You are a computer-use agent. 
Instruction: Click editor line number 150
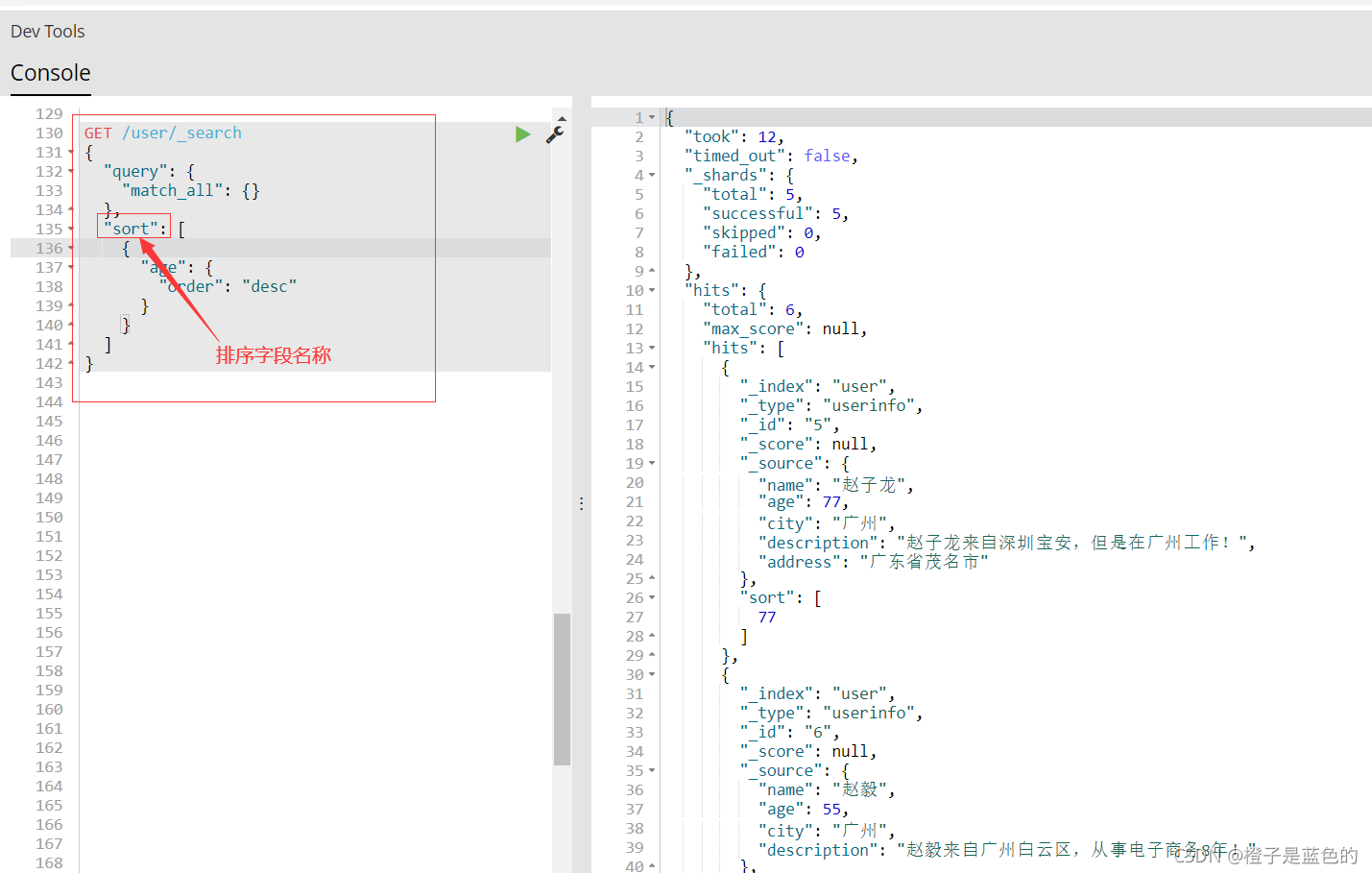[49, 518]
